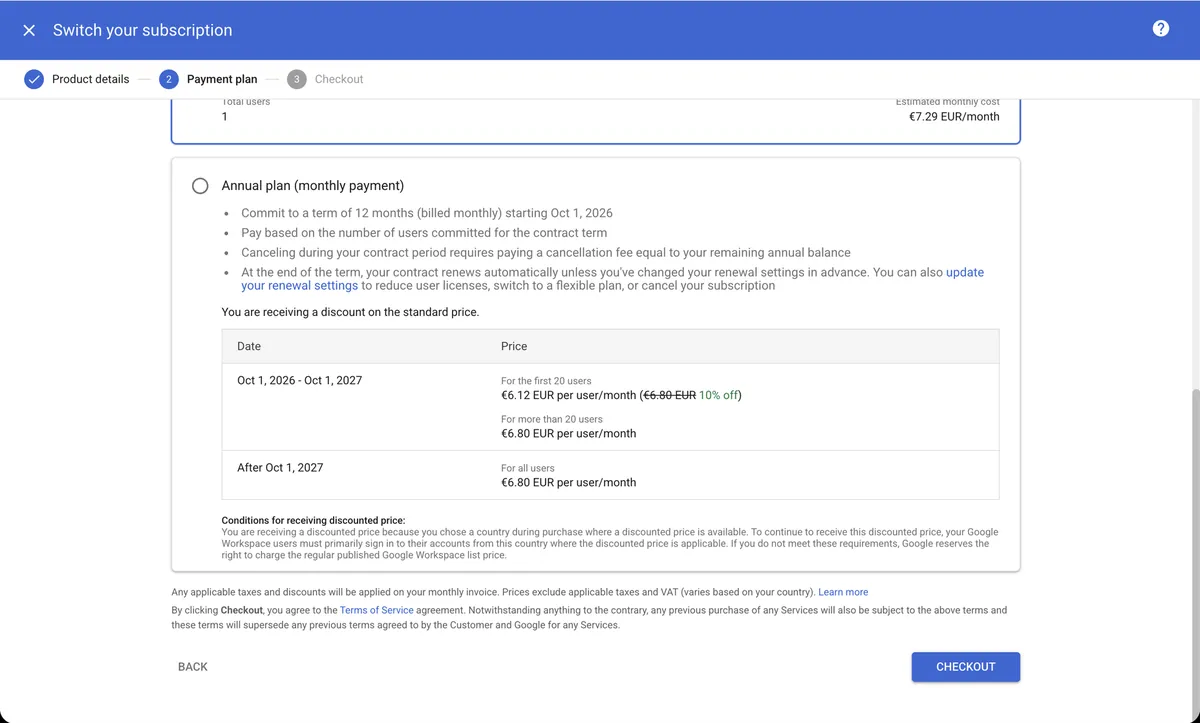This screenshot has width=1200, height=723.
Task: Click the After Oct 1, 2027 cell
Action: coord(280,468)
